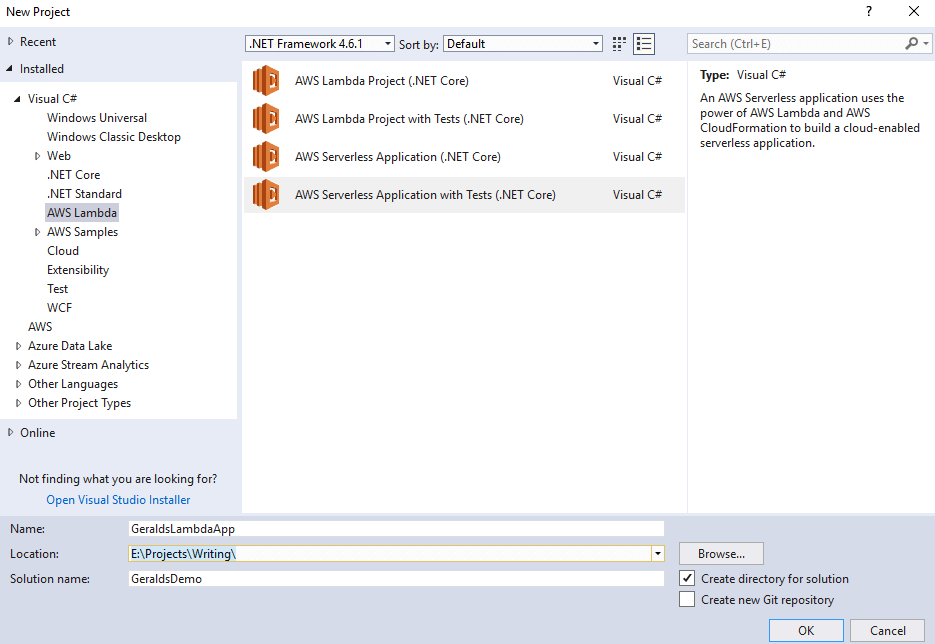Select the Test category

coord(57,289)
